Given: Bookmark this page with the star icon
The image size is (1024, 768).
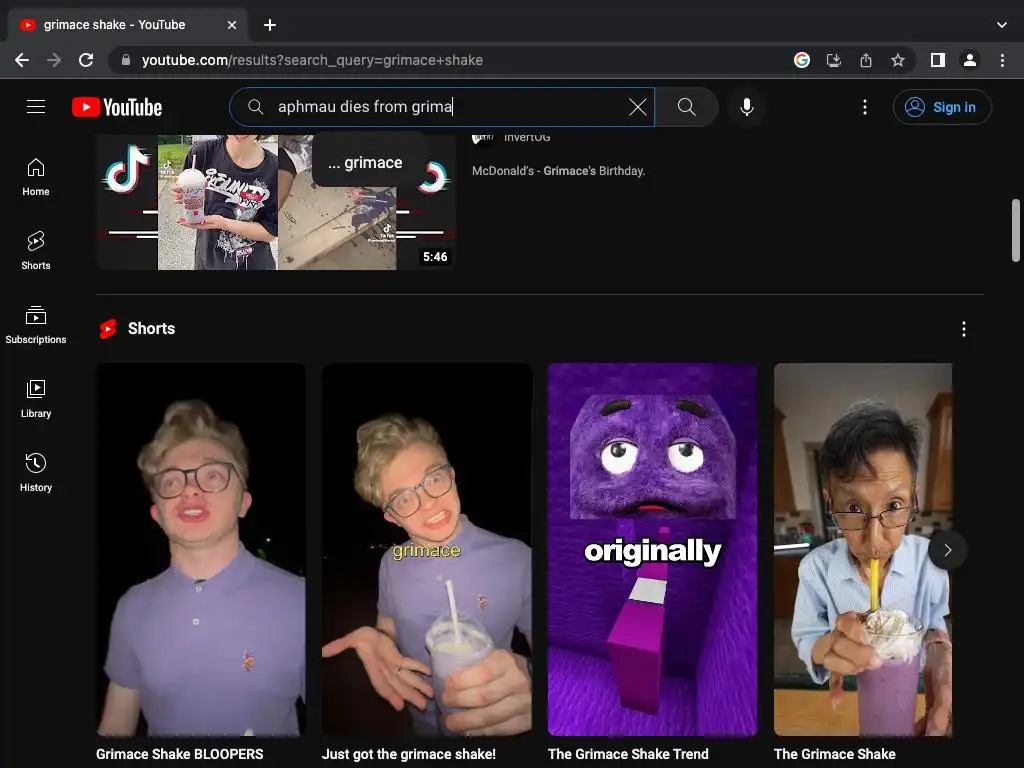Looking at the screenshot, I should click(x=898, y=60).
